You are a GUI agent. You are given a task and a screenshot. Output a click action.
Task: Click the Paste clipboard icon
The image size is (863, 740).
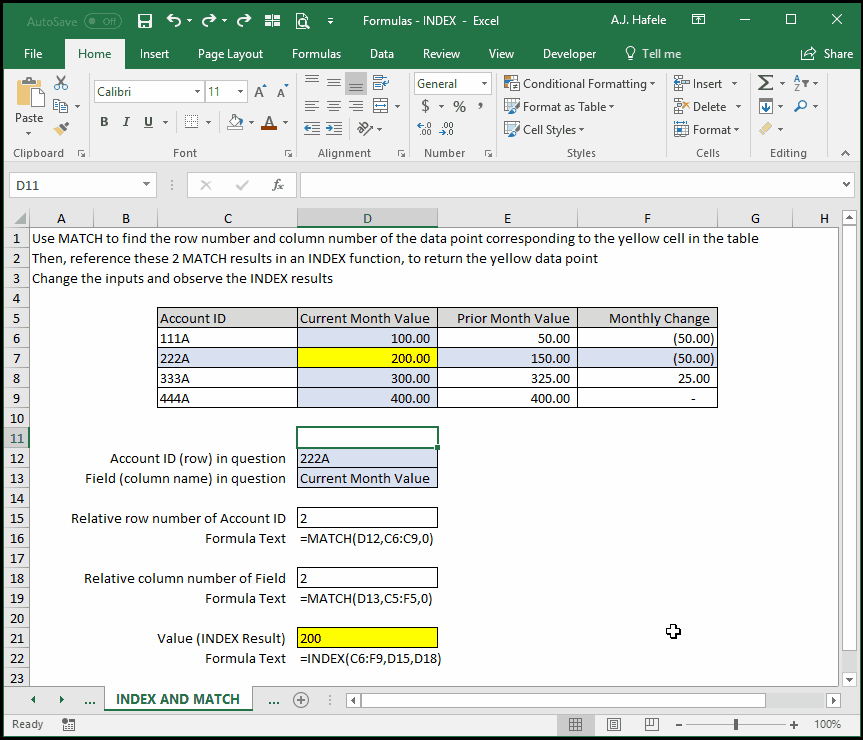(x=29, y=94)
